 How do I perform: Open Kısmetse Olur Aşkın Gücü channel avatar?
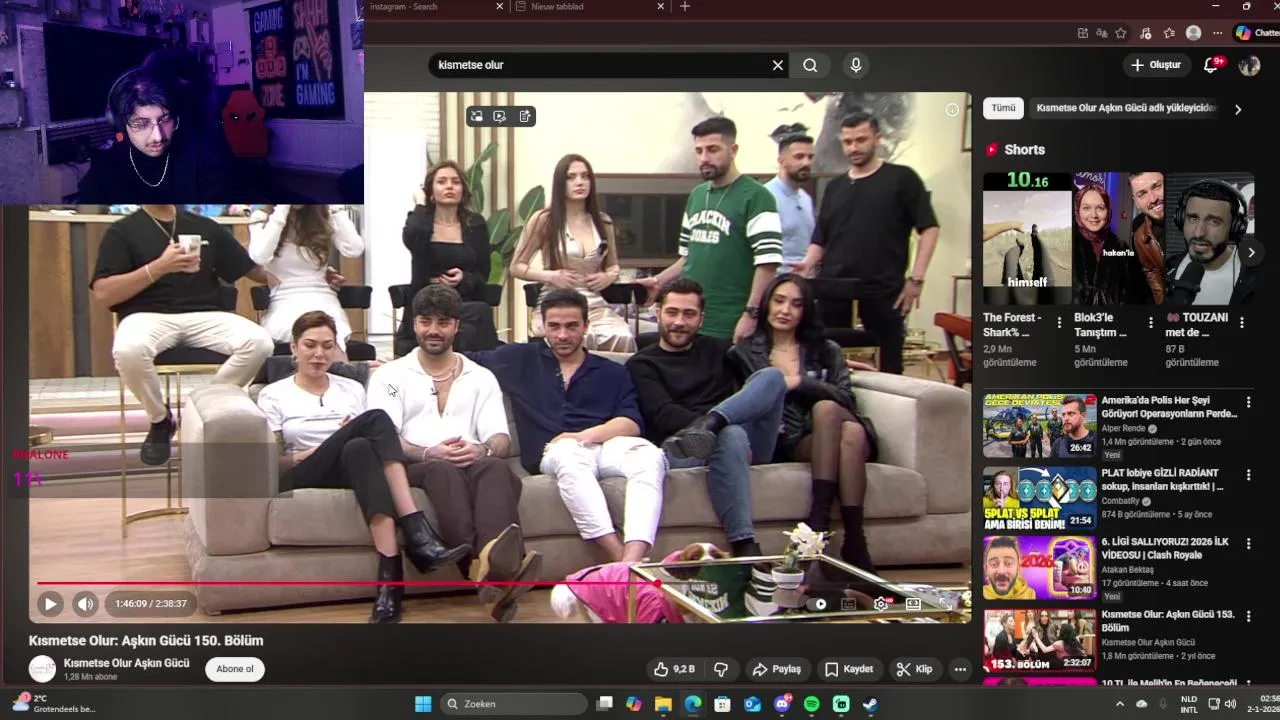coord(42,669)
